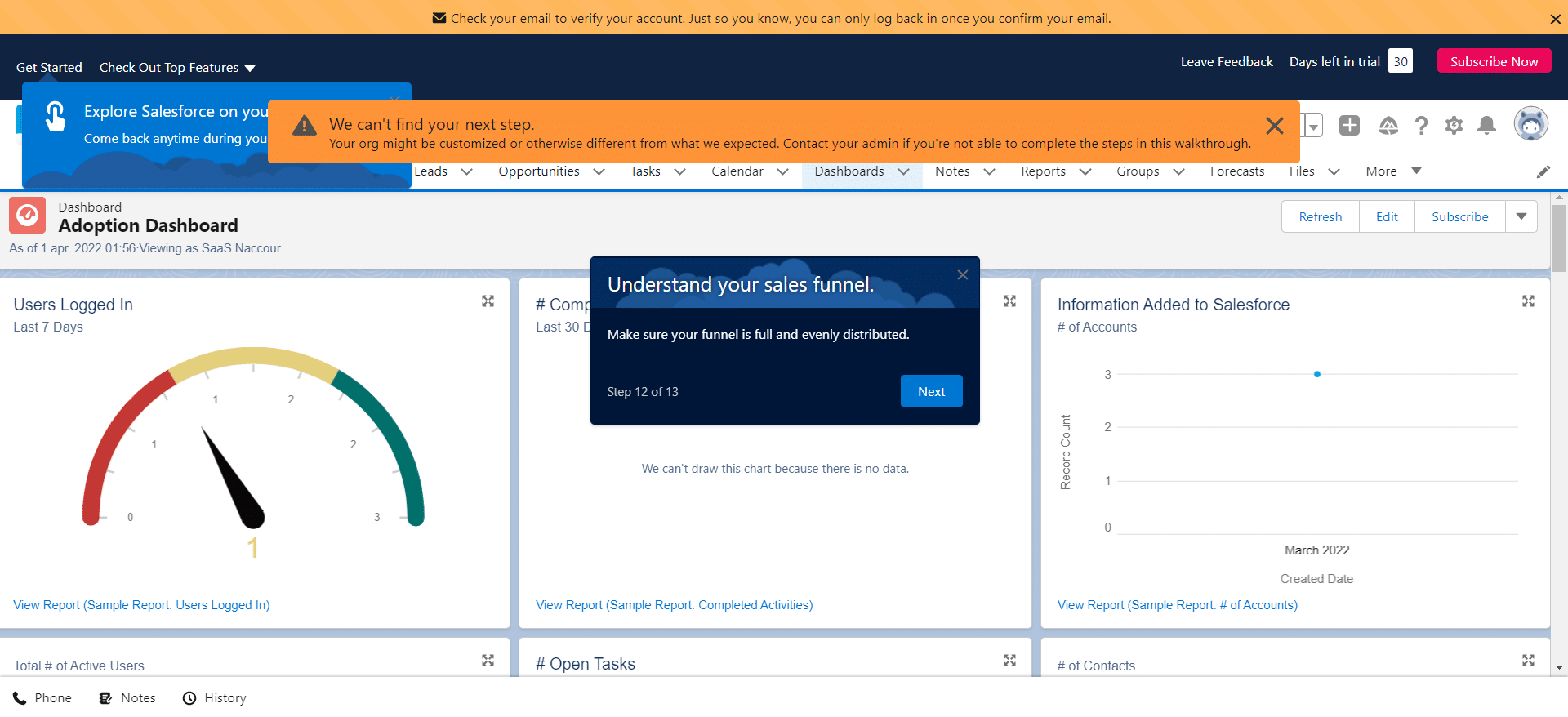Click the Users Logged In gauge needle
1568x717 pixels.
pos(233,477)
